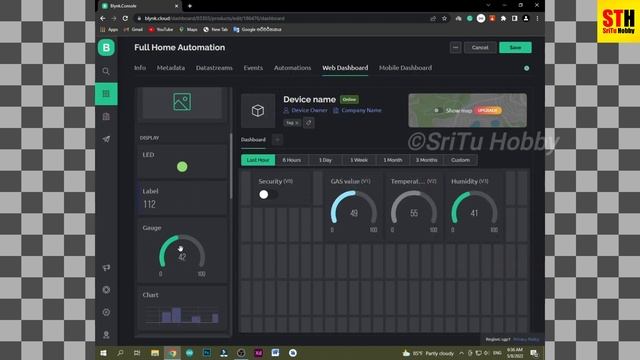Open Chrome three-dot menu
640x360 pixels.
(538, 18)
